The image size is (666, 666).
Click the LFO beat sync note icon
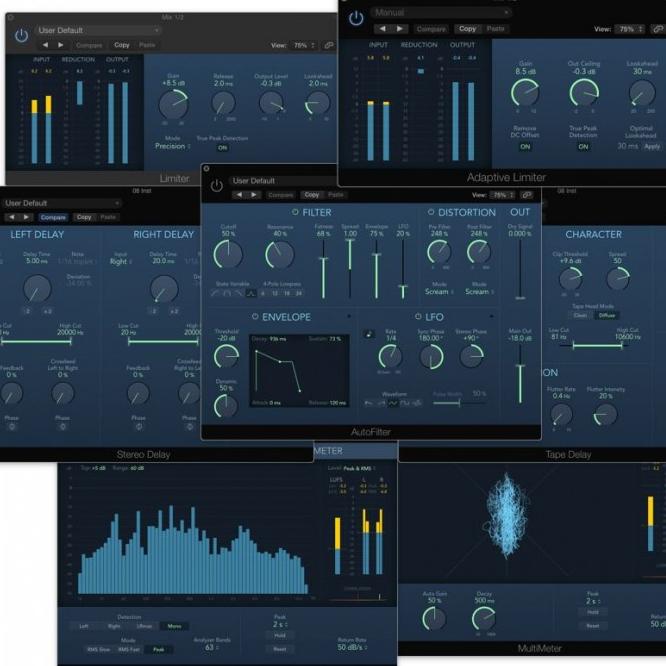click(369, 334)
